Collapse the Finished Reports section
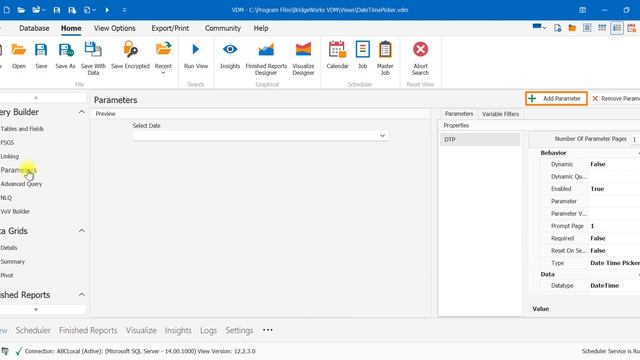Image resolution: width=640 pixels, height=360 pixels. pyautogui.click(x=82, y=295)
